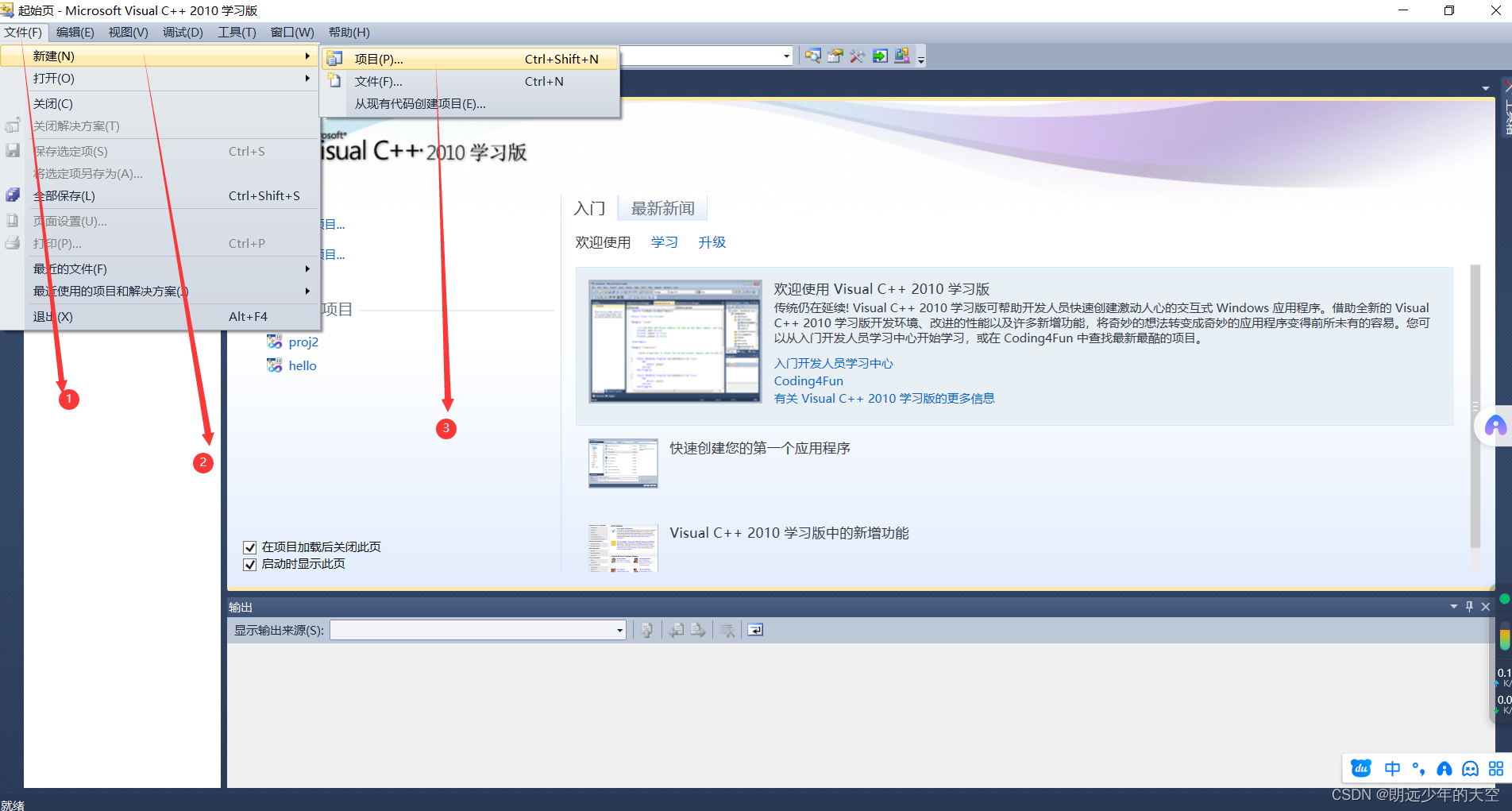This screenshot has height=811, width=1512.
Task: Open the Toolbox wrench-and-hammer icon
Action: pos(858,56)
